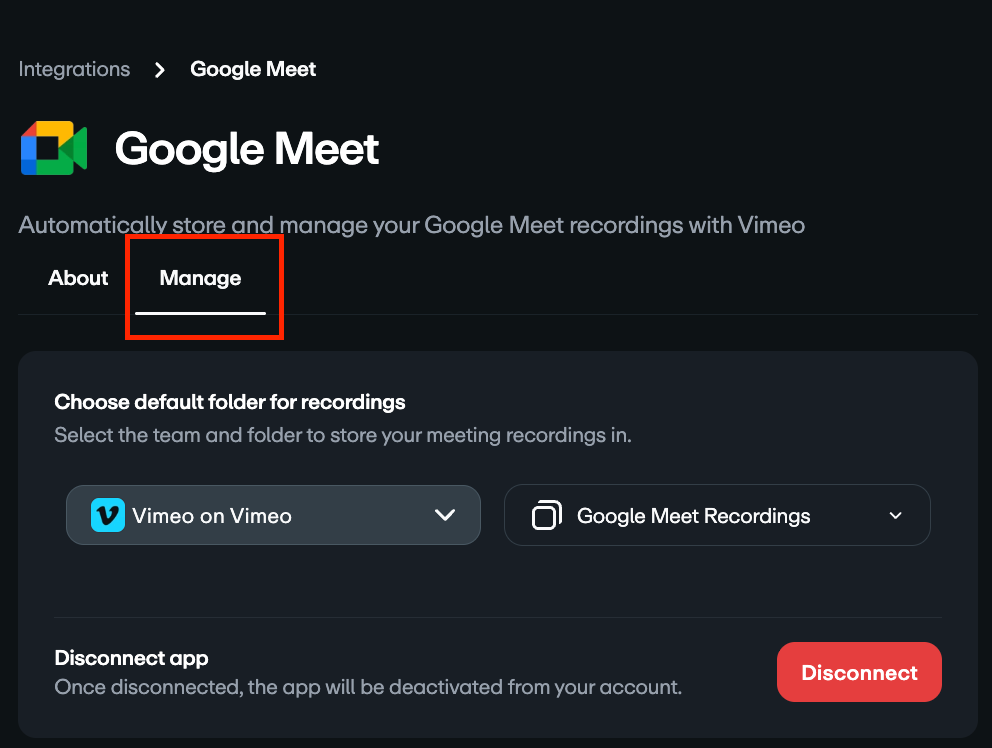Click the stacked folder icon beside Google Meet Recordings

[546, 516]
